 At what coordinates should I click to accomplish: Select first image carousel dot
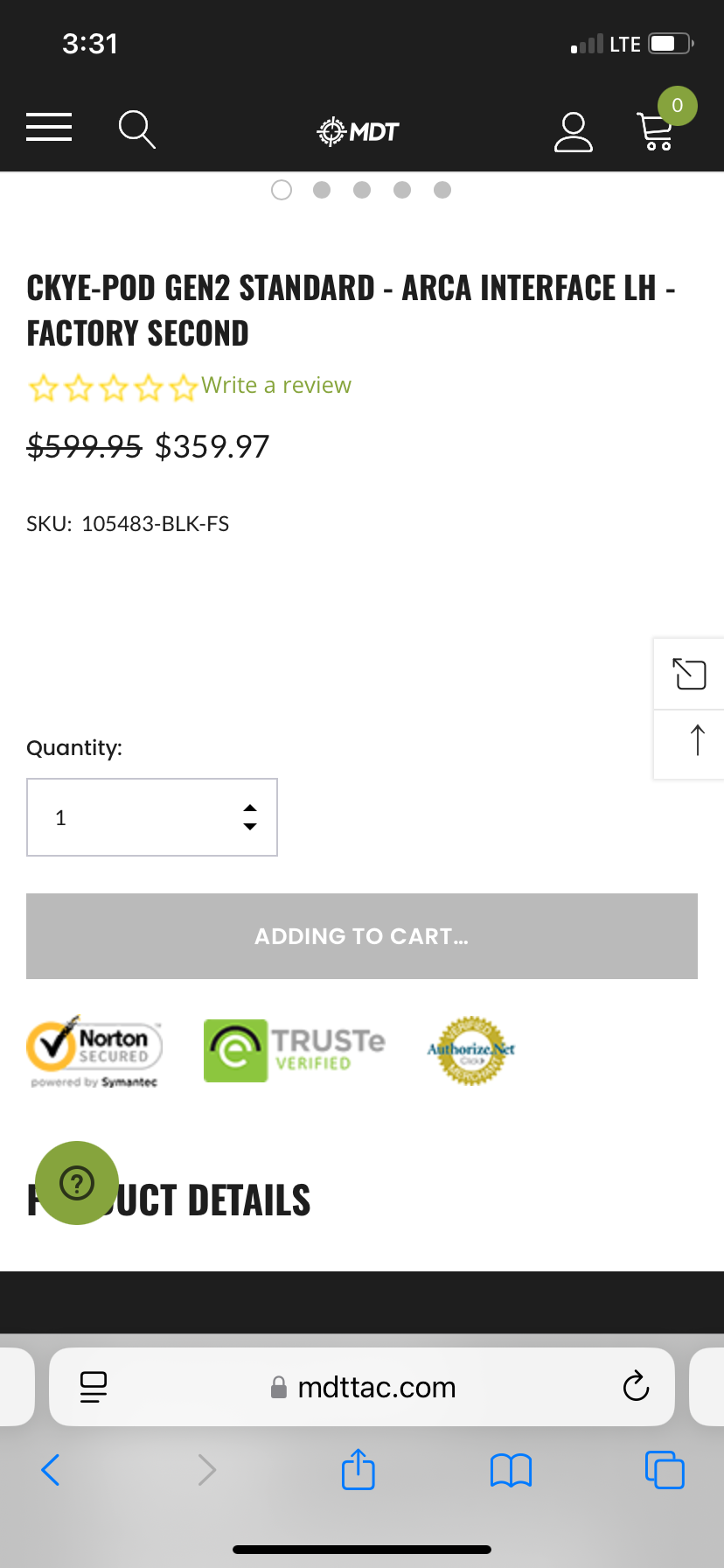coord(282,190)
